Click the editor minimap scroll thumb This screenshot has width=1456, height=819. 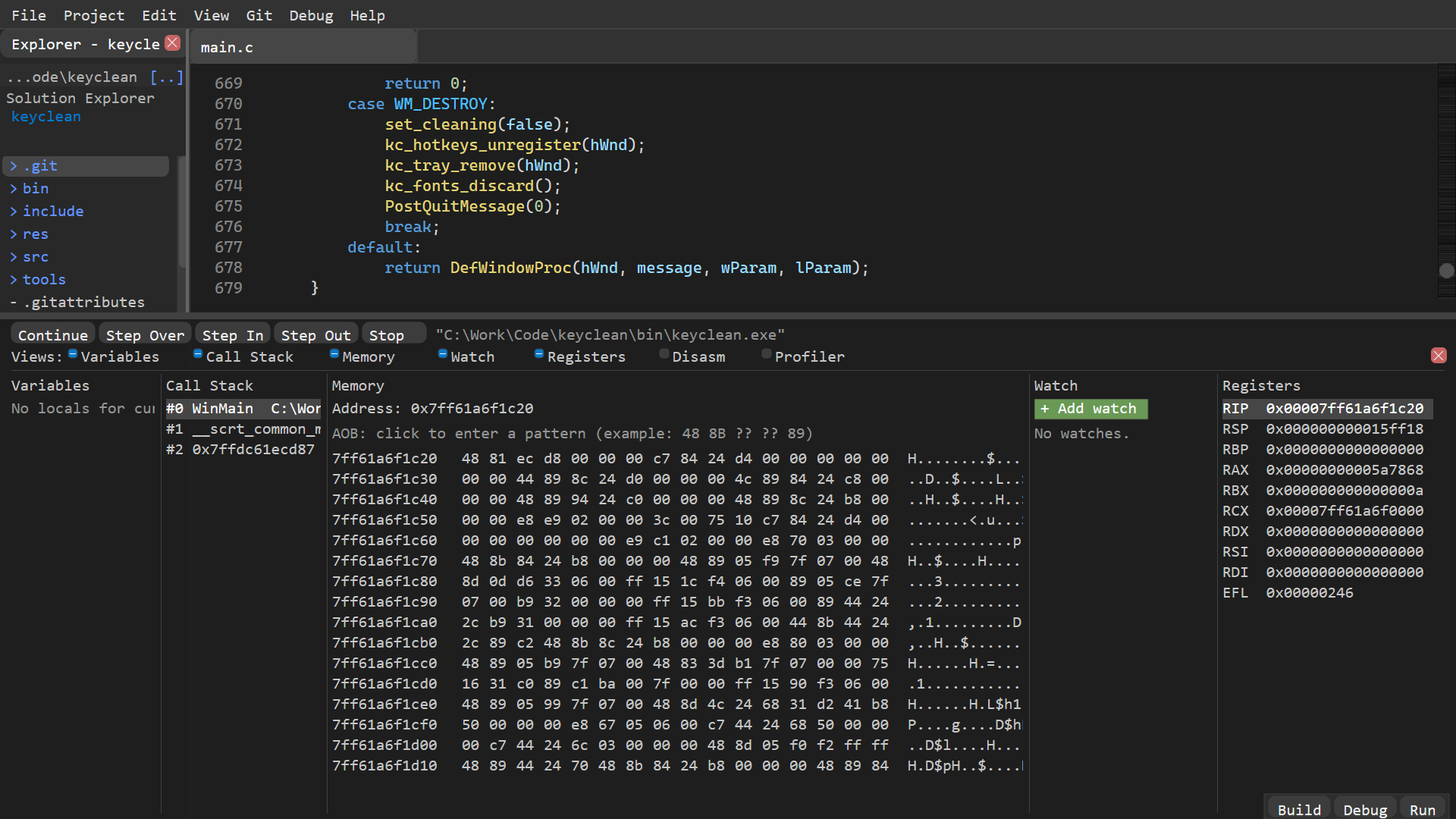(1447, 271)
